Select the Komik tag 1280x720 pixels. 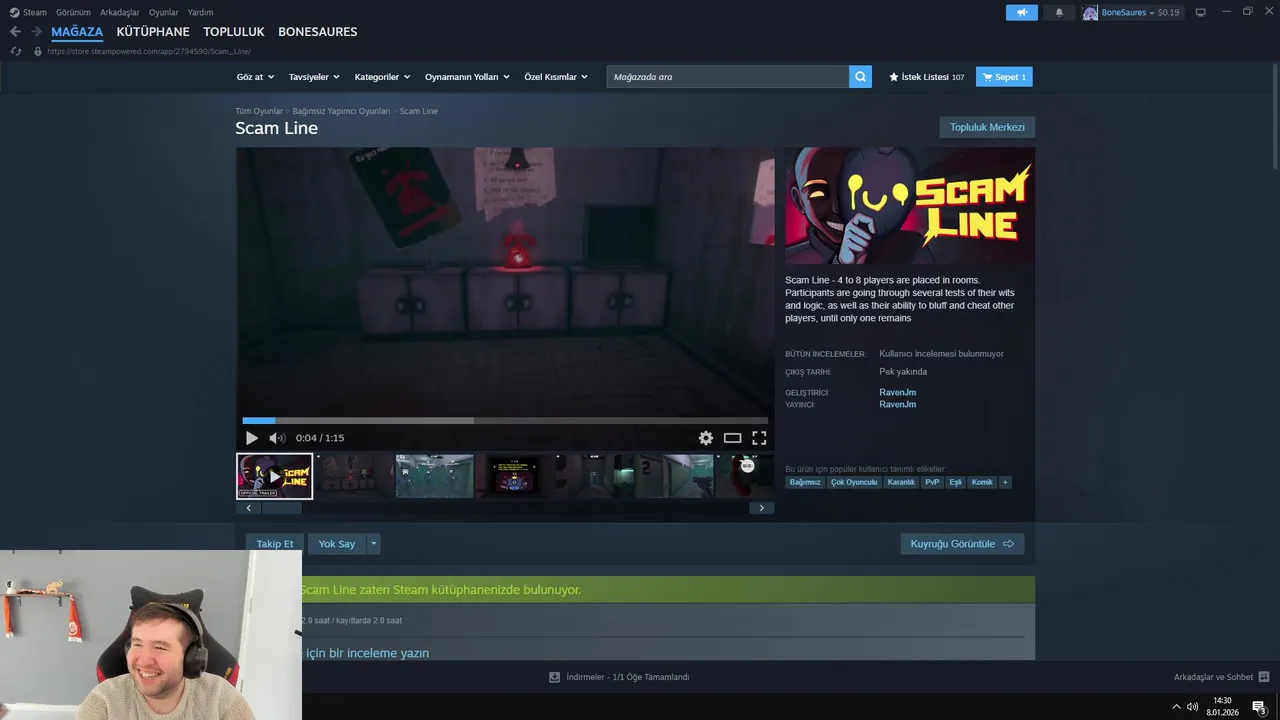982,482
